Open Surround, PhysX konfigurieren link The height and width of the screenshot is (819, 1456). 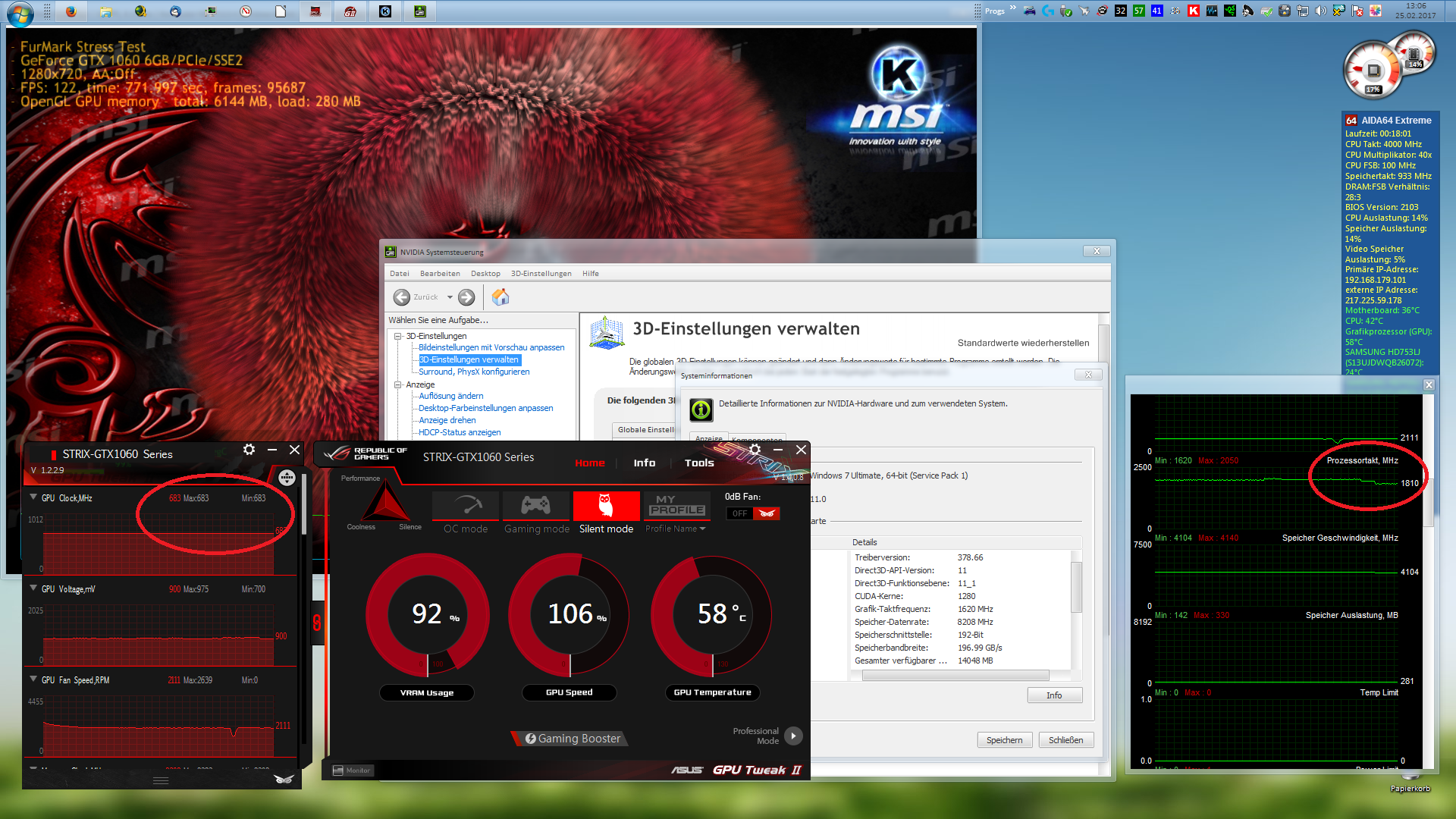(x=474, y=372)
